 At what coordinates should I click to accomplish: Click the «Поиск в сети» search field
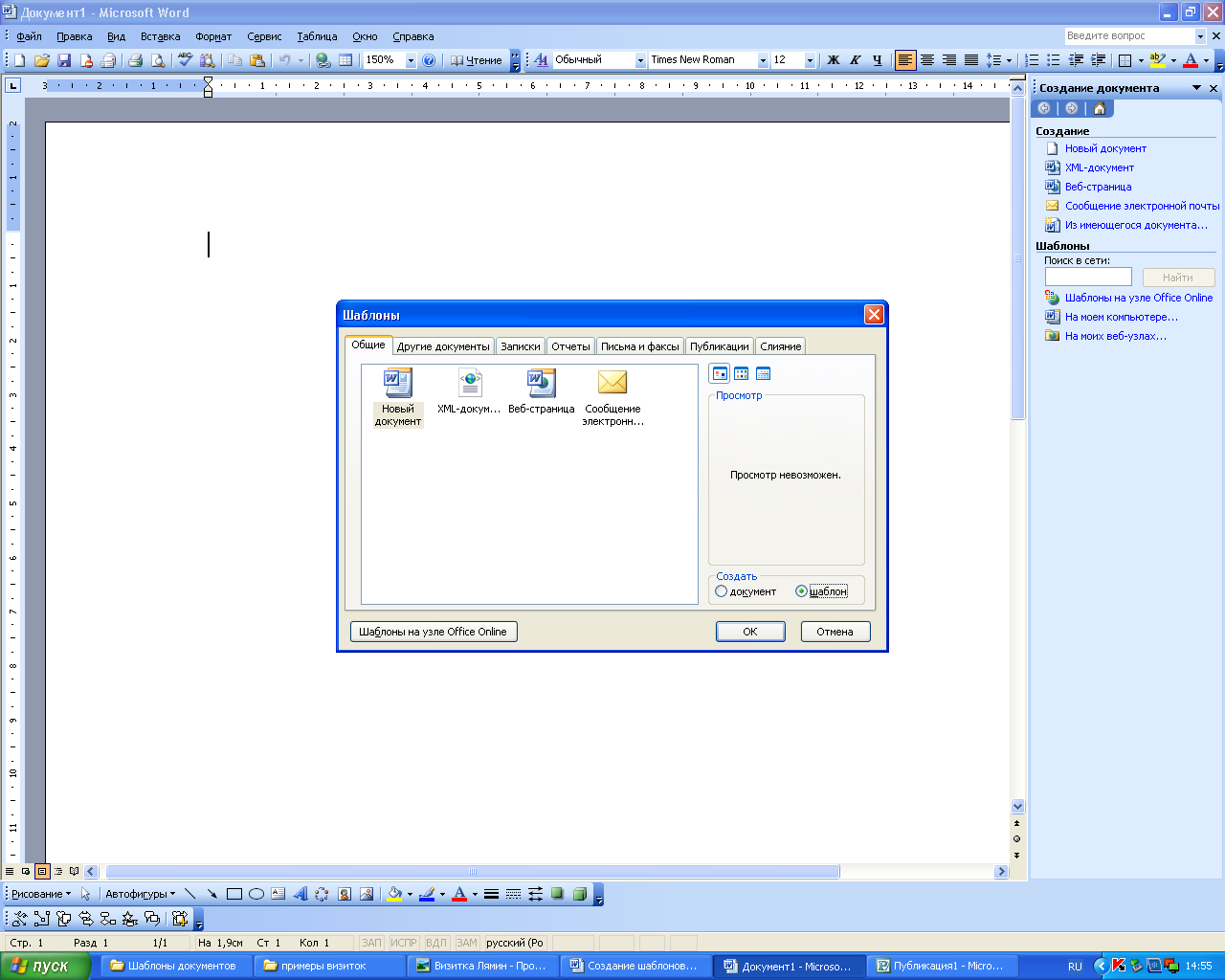pyautogui.click(x=1088, y=278)
